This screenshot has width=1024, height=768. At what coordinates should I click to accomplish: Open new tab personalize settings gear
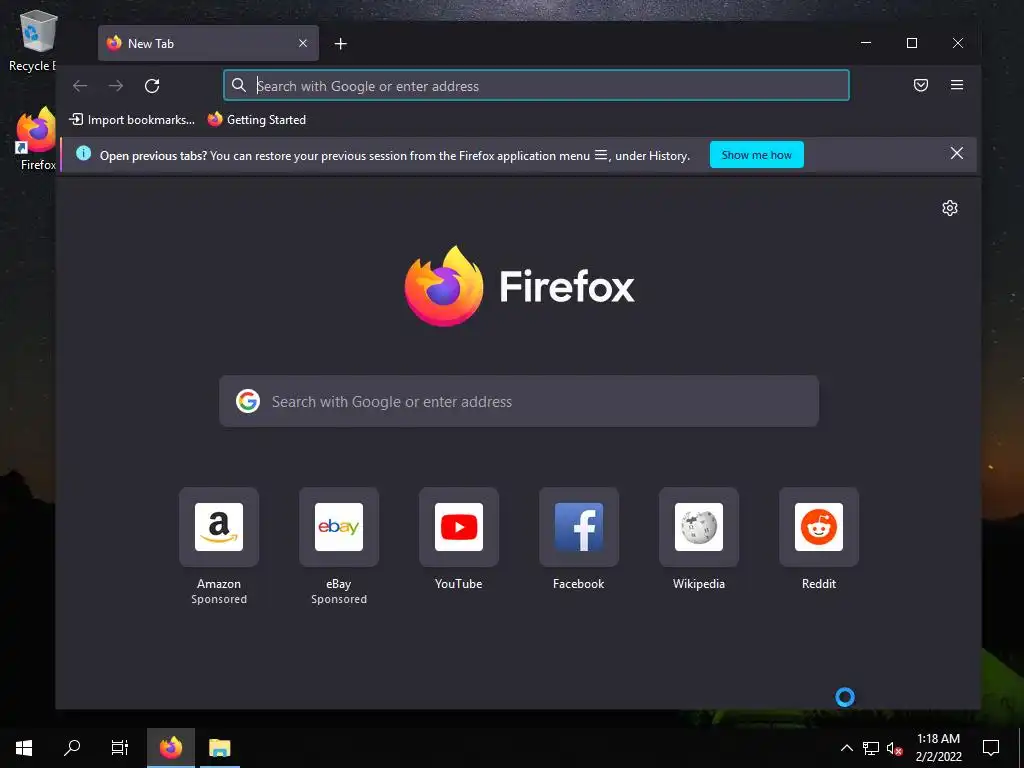[x=950, y=208]
